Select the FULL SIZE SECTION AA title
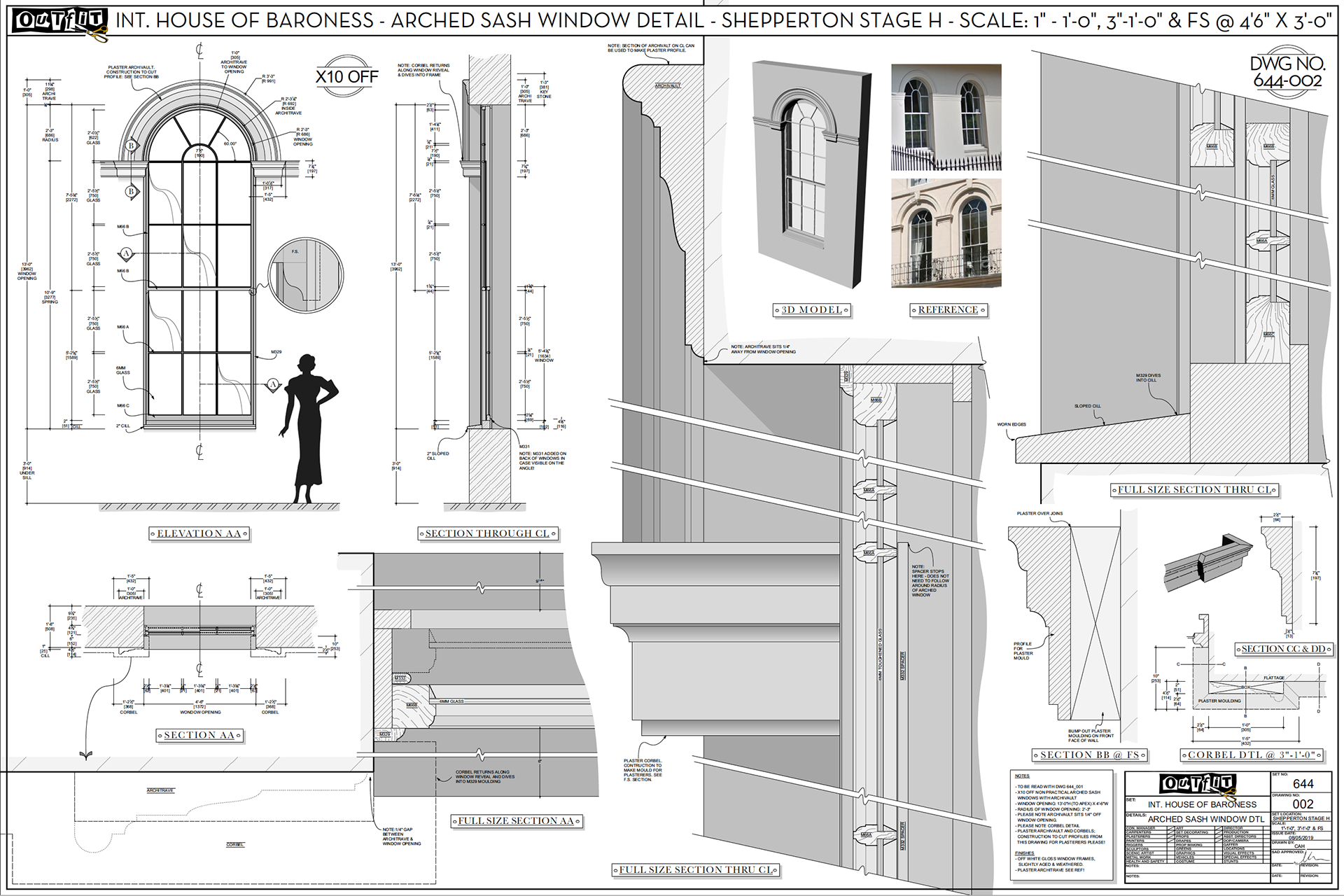1344x896 pixels. click(x=516, y=820)
